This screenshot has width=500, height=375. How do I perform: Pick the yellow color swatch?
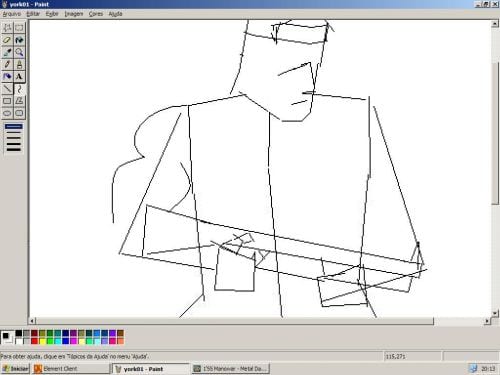click(42, 341)
